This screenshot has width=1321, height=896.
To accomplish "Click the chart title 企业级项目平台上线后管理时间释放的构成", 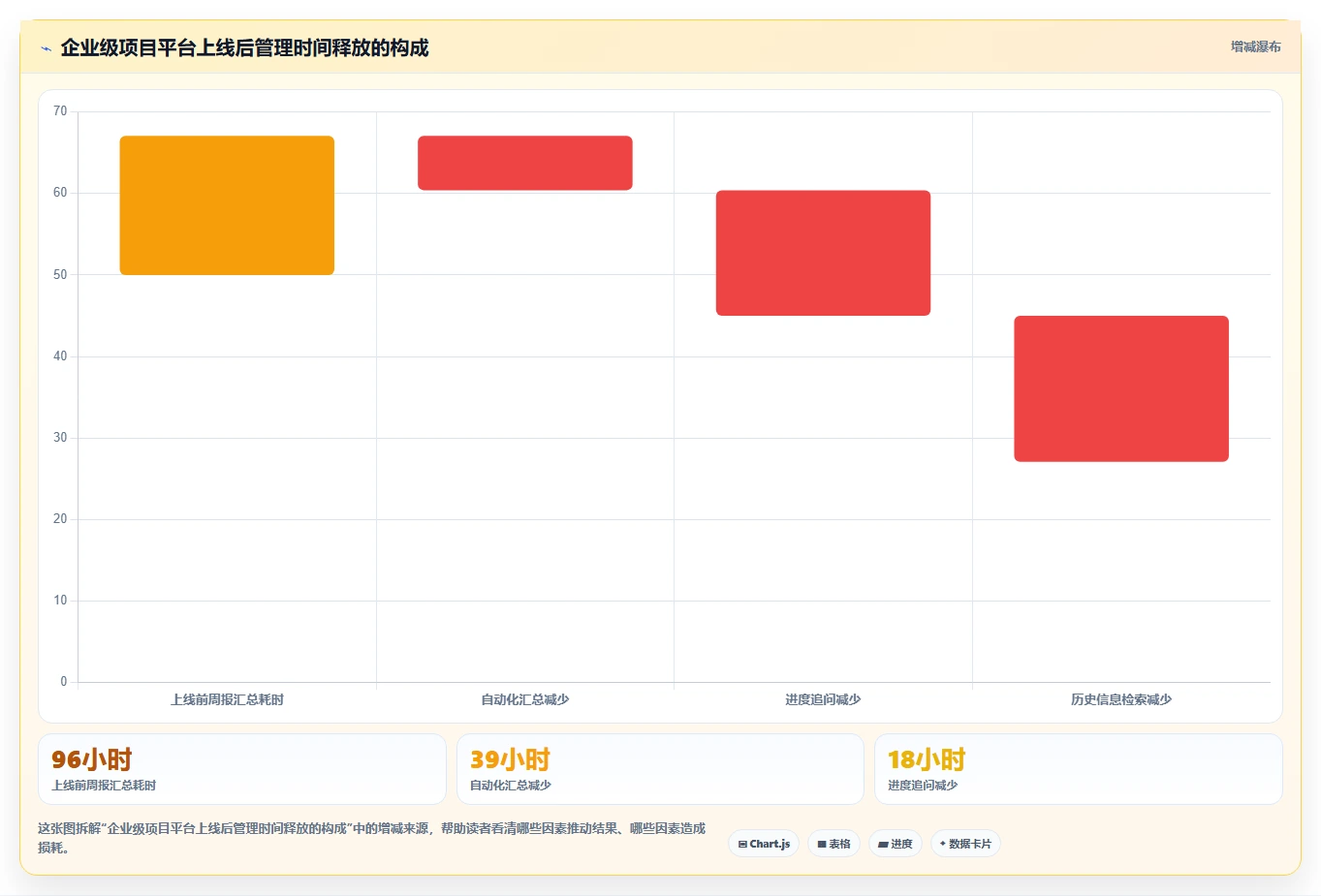I will coord(244,47).
